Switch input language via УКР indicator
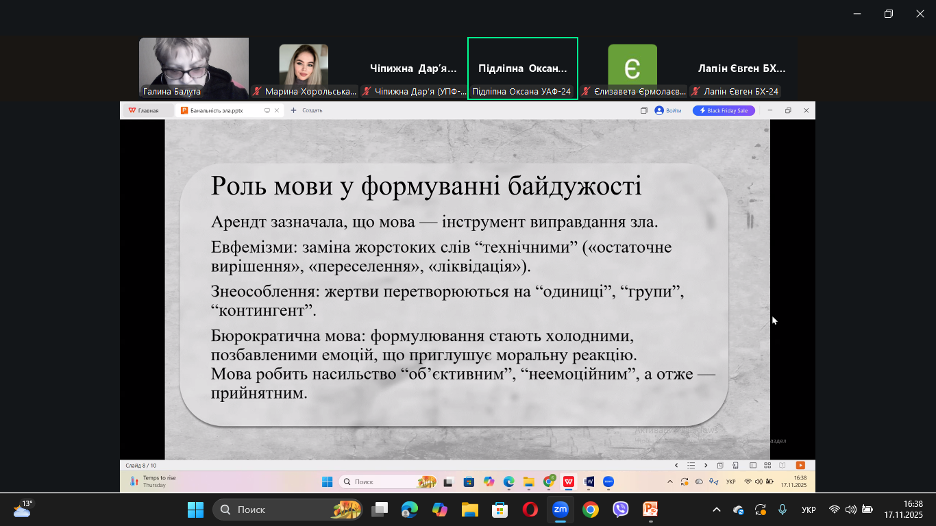Image resolution: width=936 pixels, height=526 pixels. tap(808, 509)
